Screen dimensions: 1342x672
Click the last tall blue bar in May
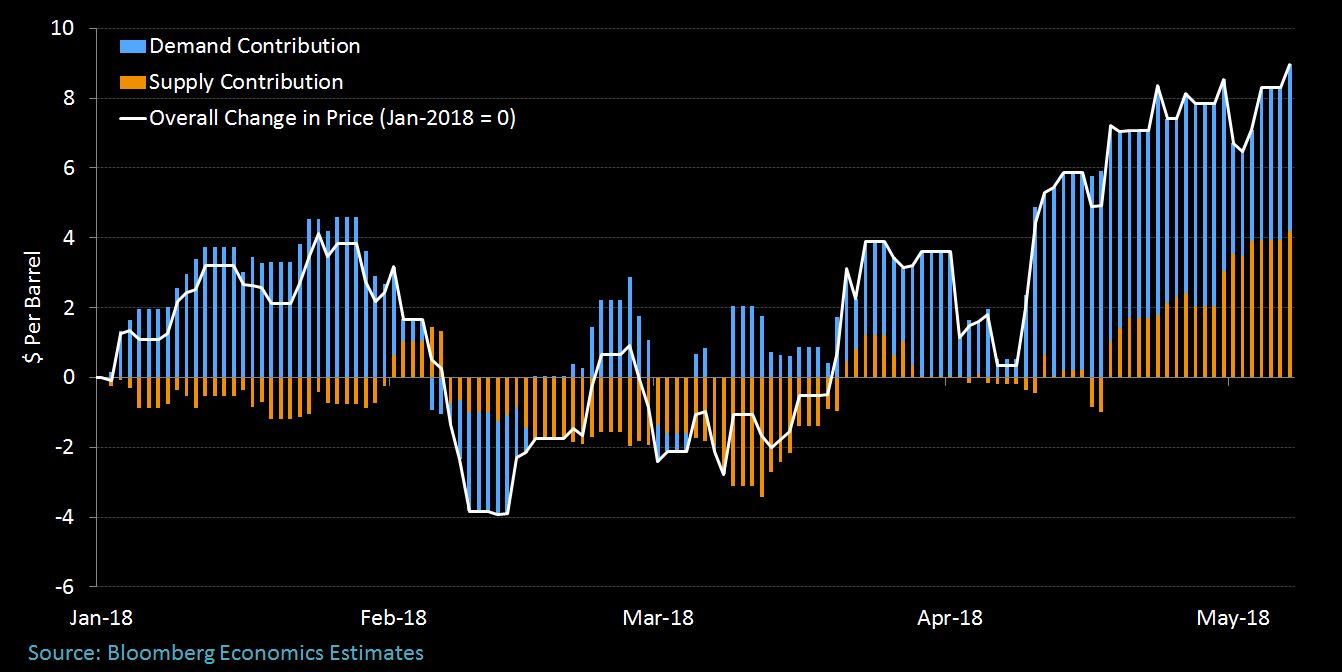pos(1290,149)
